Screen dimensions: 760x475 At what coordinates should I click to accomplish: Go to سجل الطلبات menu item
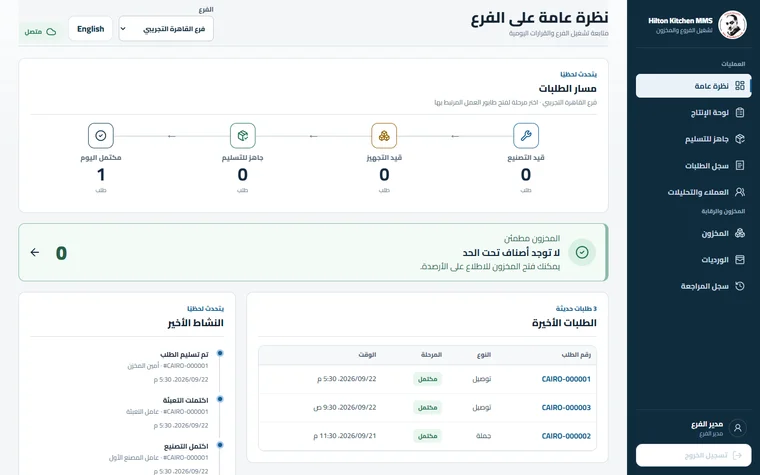[x=694, y=166]
